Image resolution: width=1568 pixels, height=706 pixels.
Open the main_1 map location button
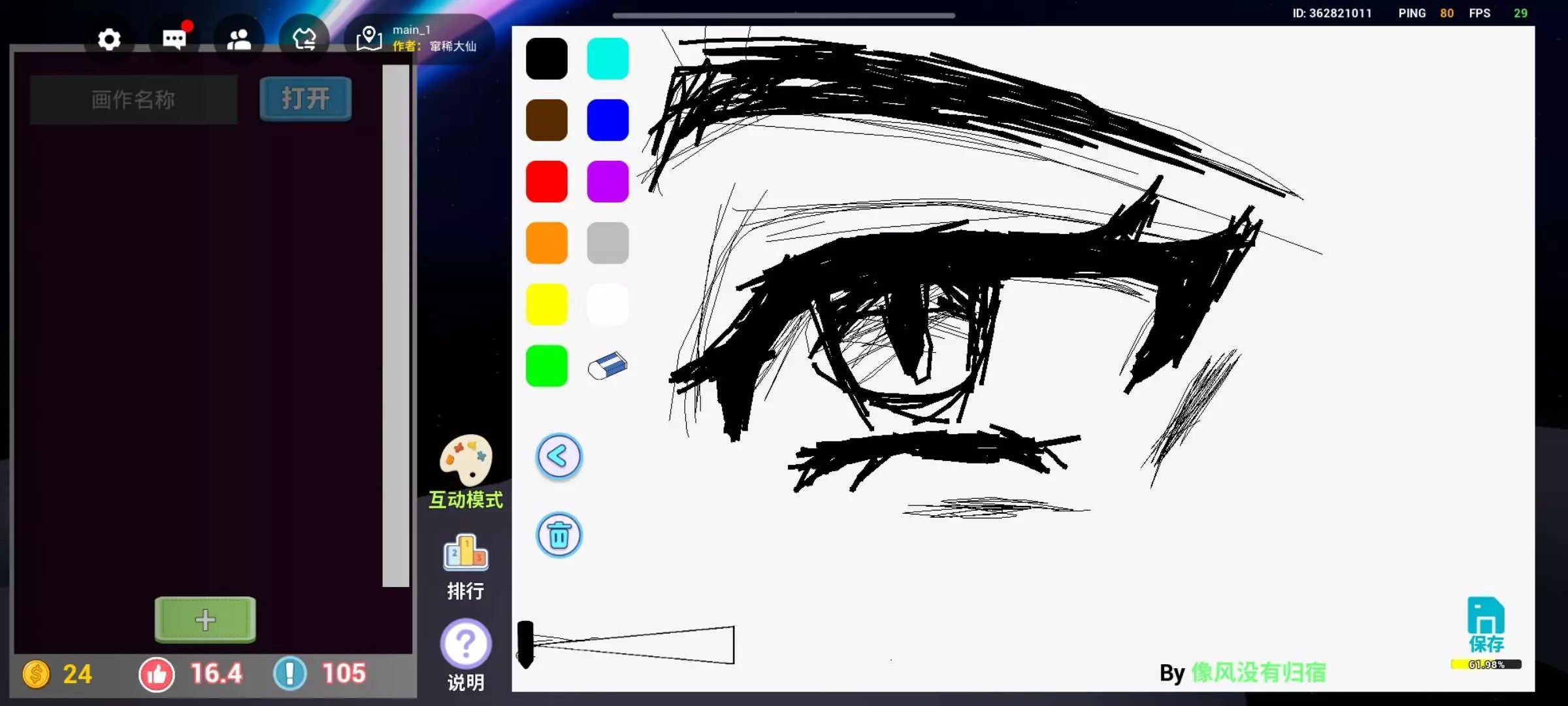[x=418, y=39]
